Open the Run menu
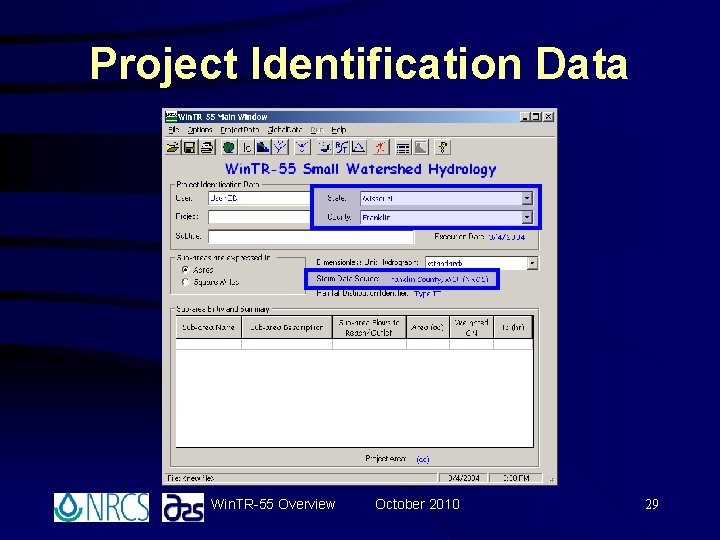The image size is (720, 540). (x=317, y=130)
